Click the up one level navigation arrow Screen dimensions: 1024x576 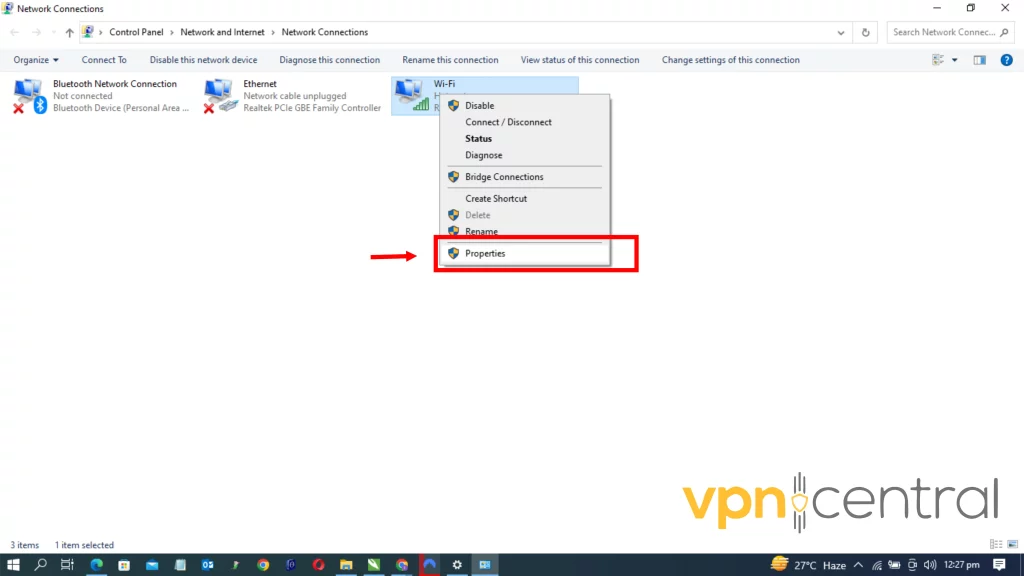[x=68, y=31]
